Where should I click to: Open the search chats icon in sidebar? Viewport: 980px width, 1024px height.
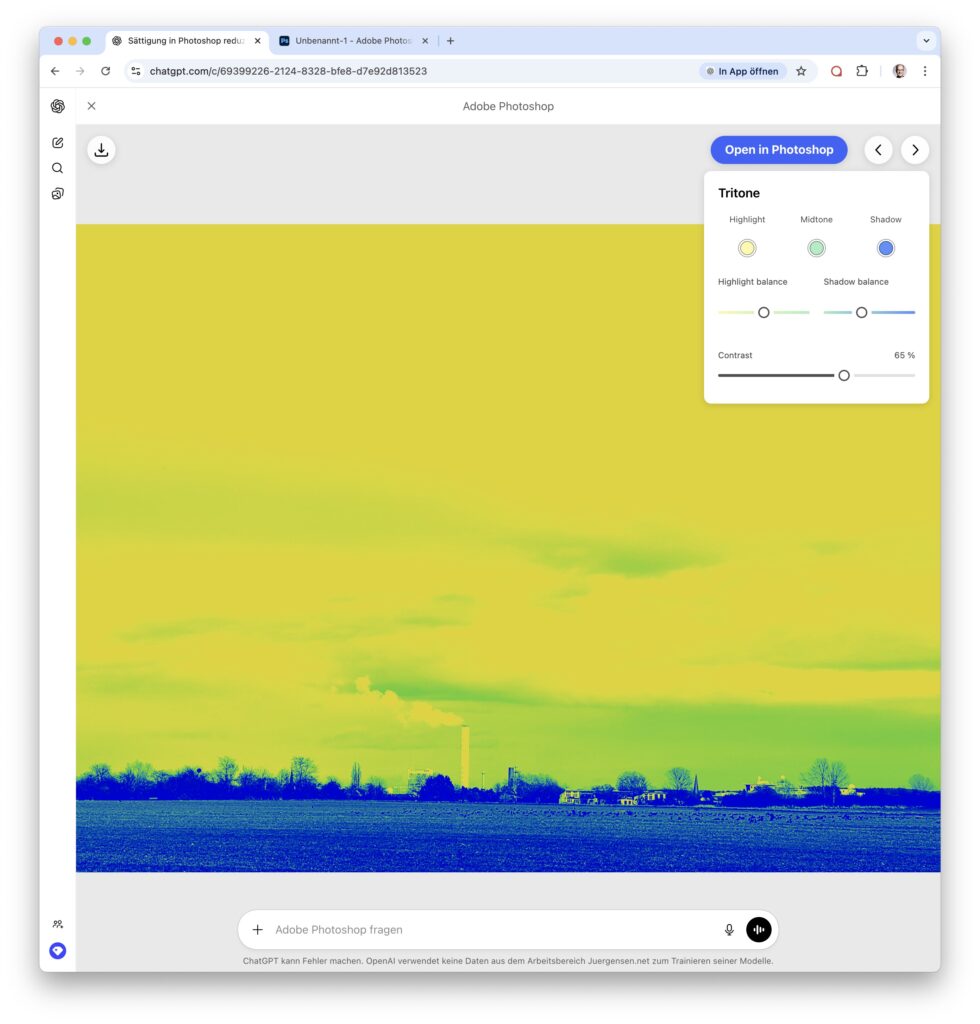tap(57, 168)
